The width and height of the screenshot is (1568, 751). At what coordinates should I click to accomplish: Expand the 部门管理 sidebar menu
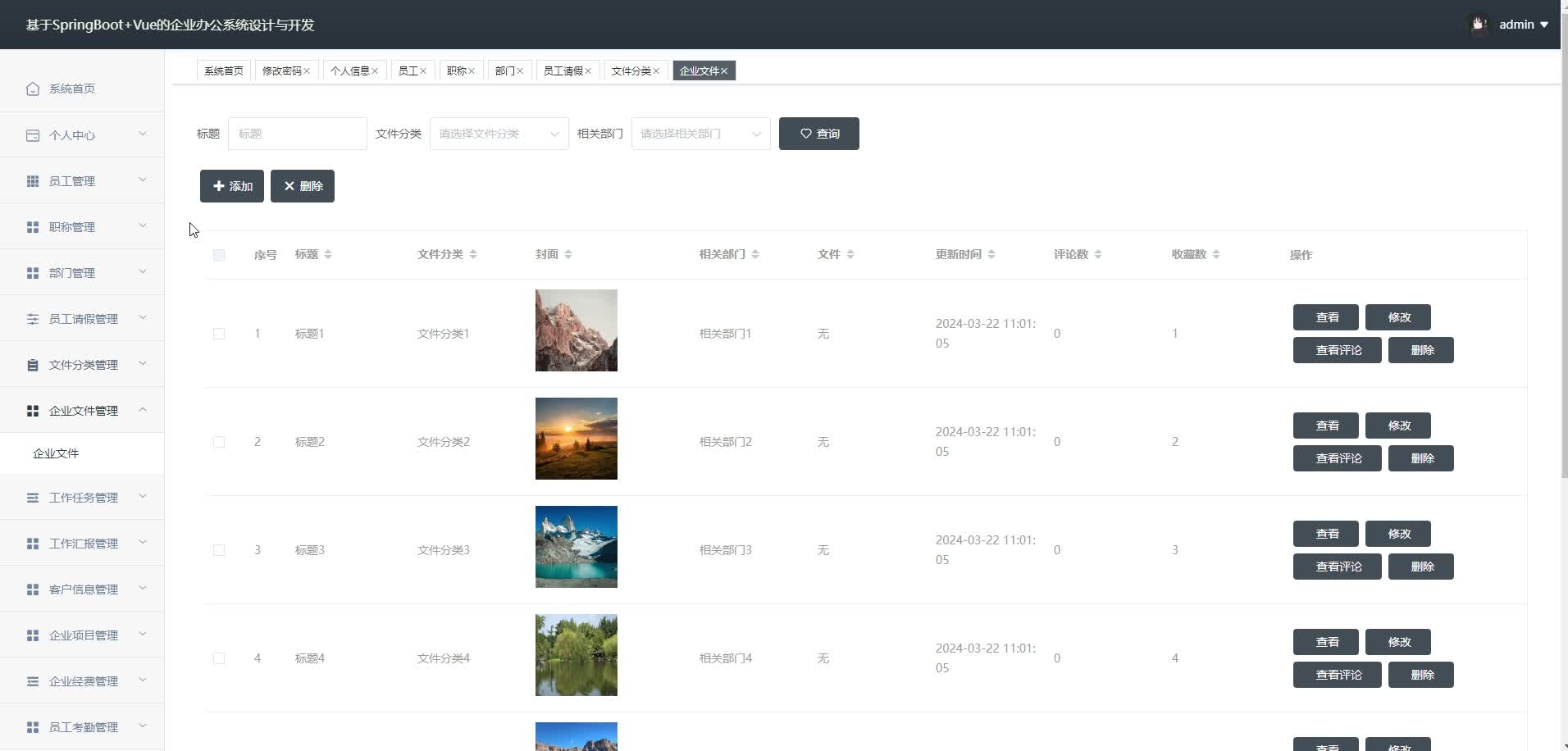tap(82, 273)
